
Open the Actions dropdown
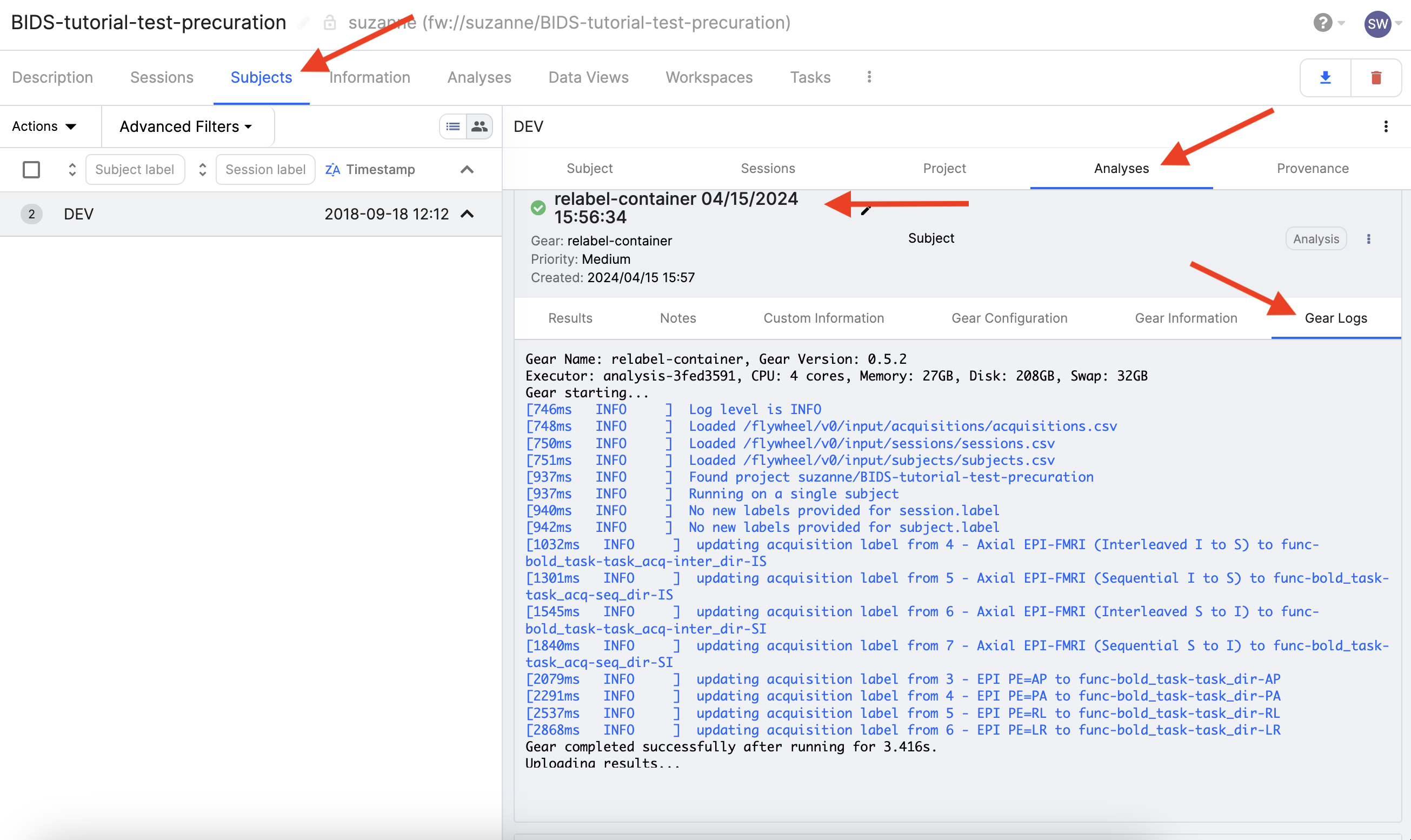point(44,126)
